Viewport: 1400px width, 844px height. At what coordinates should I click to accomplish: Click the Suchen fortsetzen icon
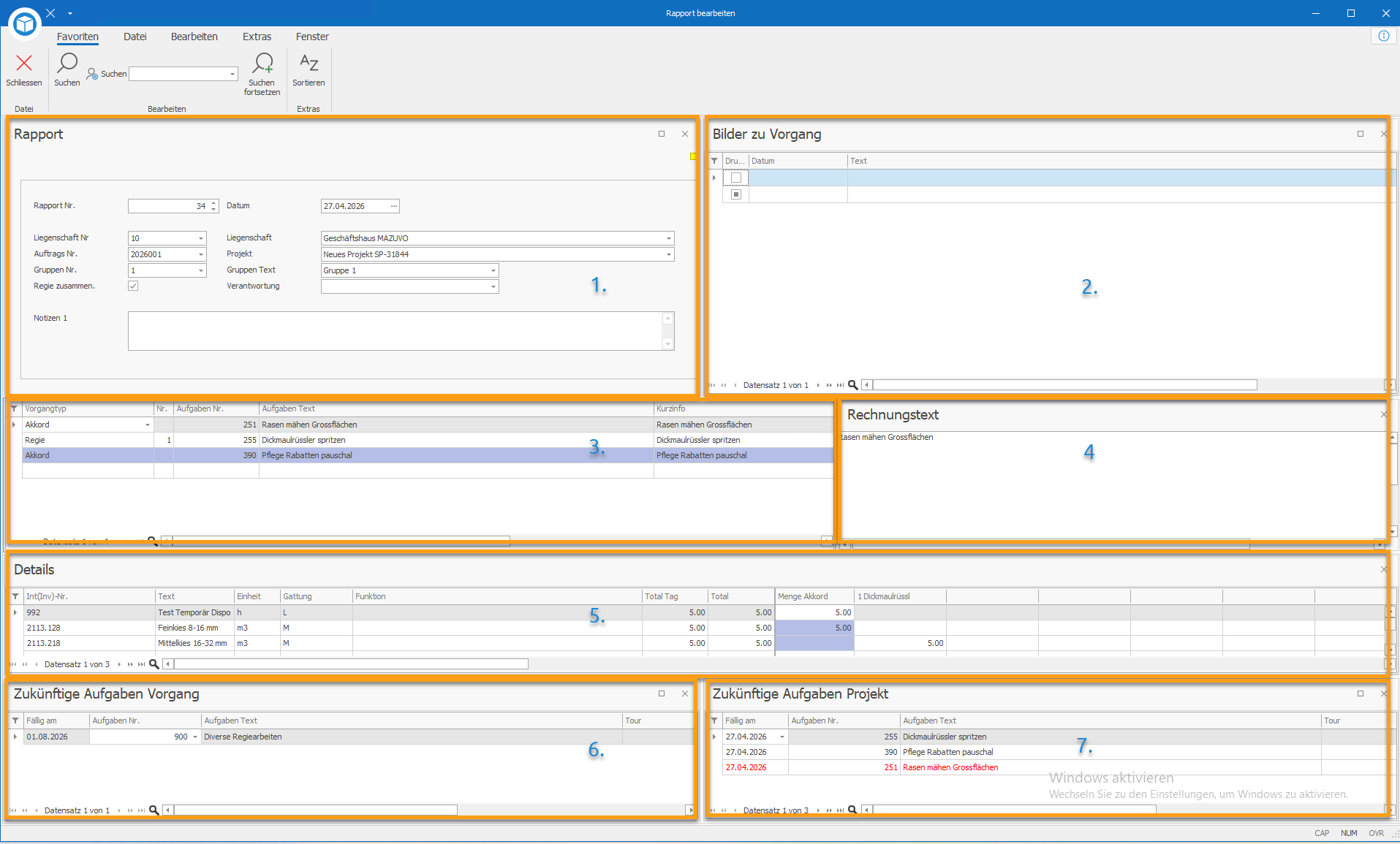click(262, 63)
